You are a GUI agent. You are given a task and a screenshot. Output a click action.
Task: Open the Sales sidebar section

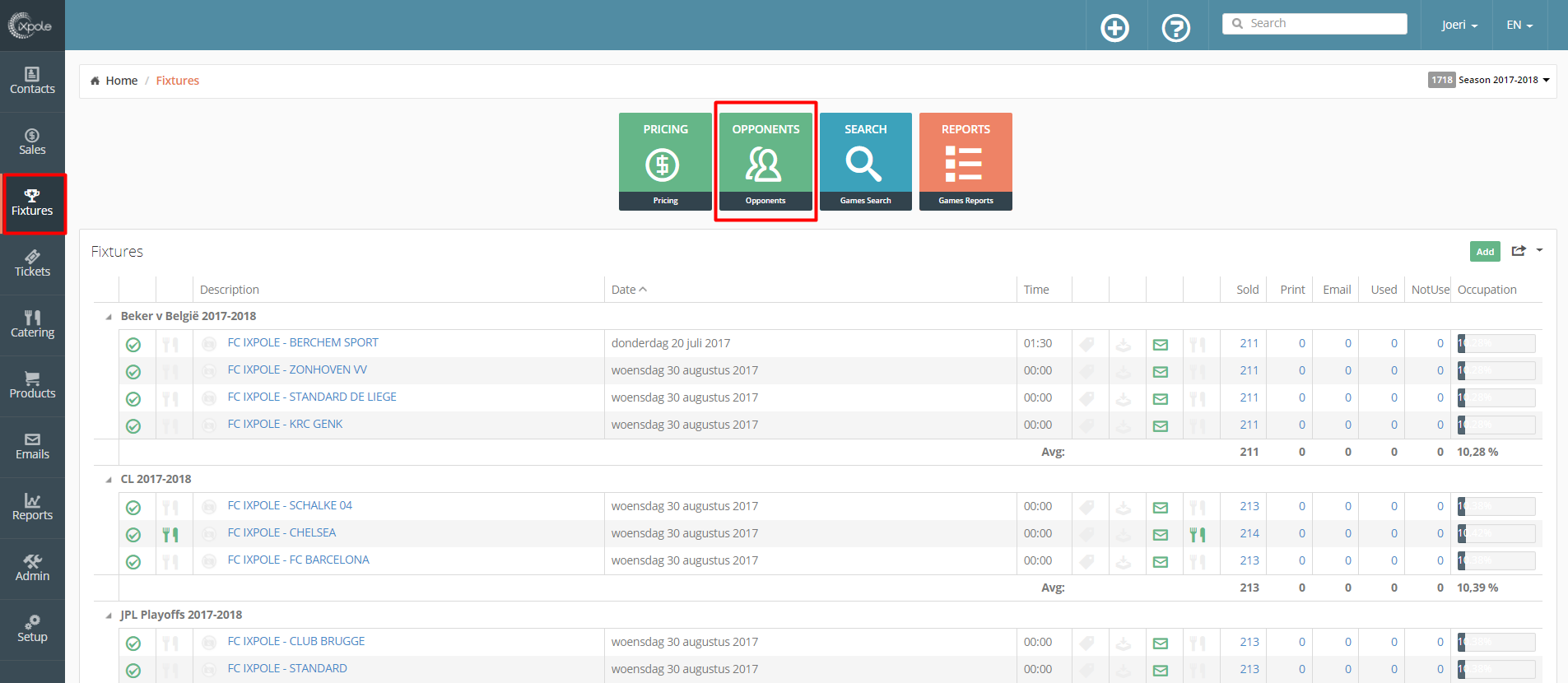[32, 142]
